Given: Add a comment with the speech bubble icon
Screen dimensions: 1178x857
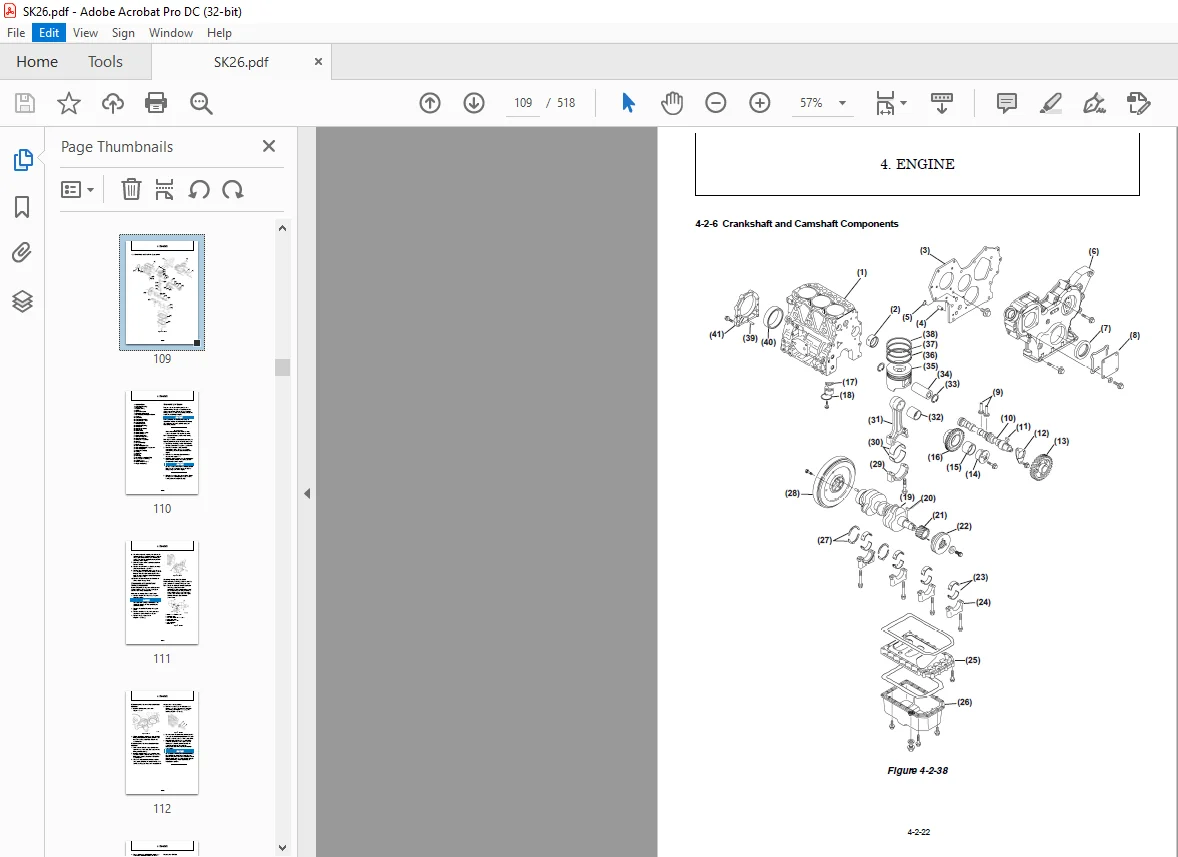Looking at the screenshot, I should [x=1007, y=103].
